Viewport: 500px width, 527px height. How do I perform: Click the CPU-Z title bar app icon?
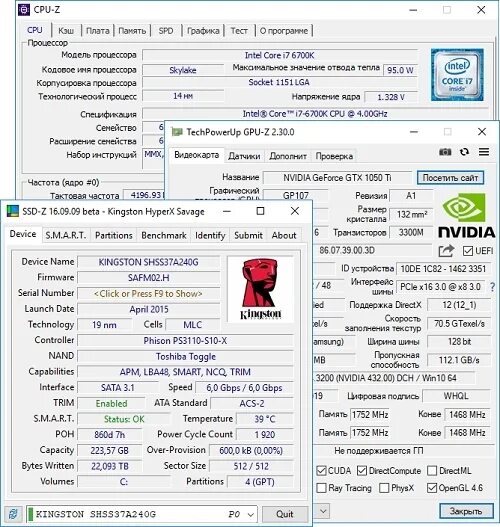(24, 9)
